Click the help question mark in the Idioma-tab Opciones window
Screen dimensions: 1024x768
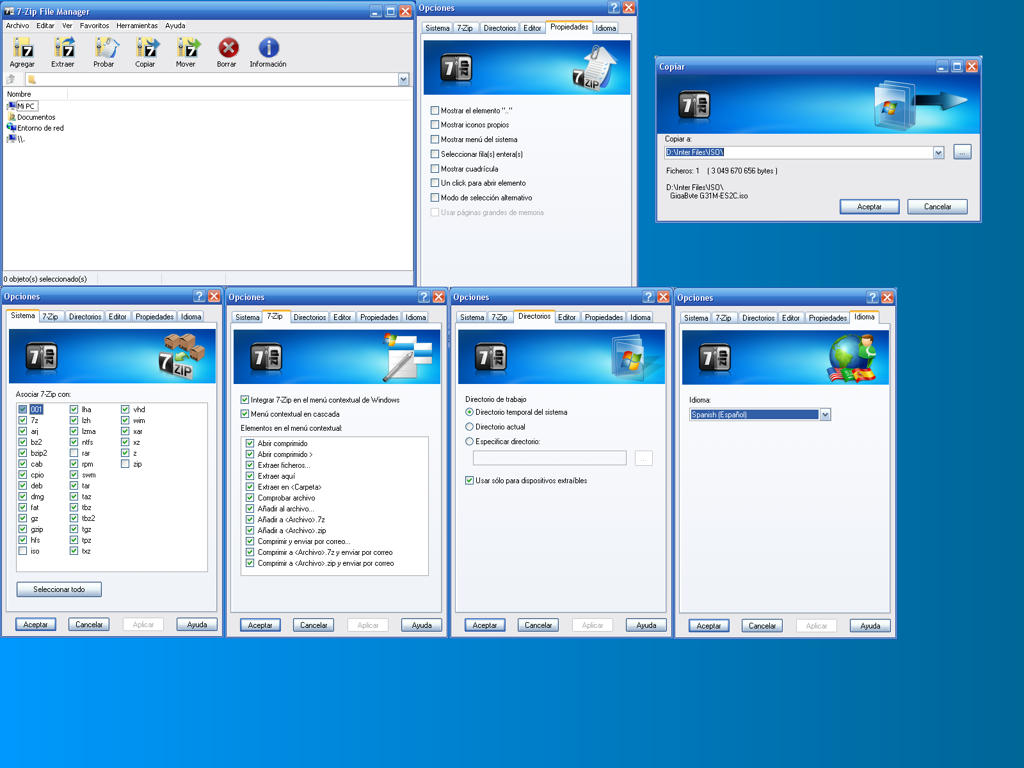pyautogui.click(x=872, y=298)
